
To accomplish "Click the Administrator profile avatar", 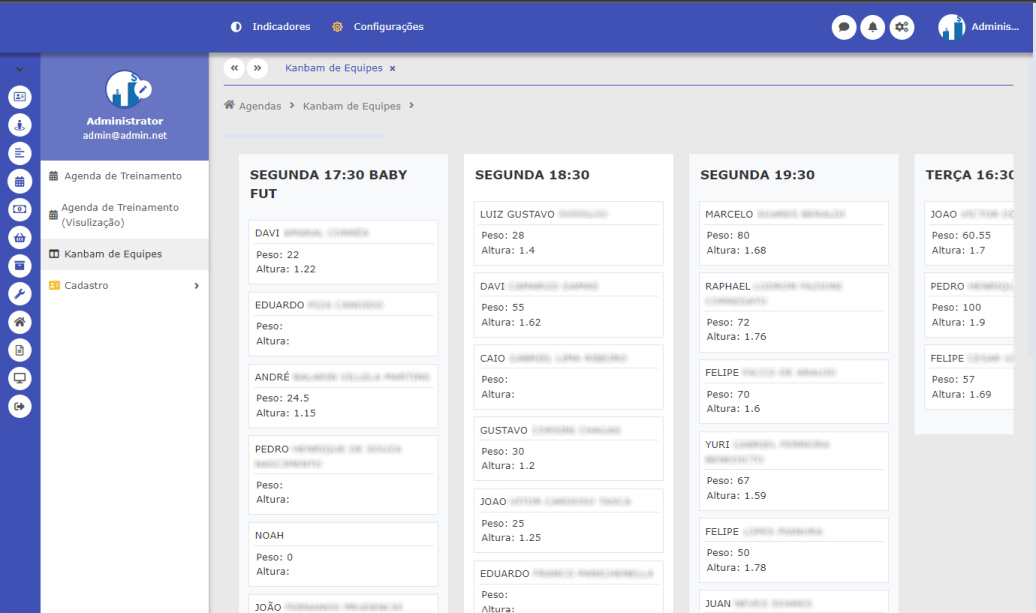I will coord(951,26).
